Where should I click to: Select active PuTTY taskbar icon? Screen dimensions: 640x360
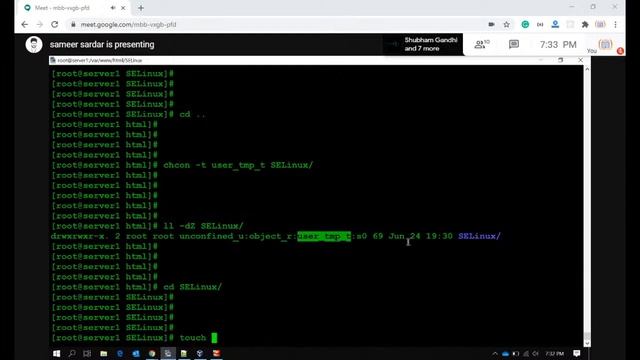tap(168, 353)
